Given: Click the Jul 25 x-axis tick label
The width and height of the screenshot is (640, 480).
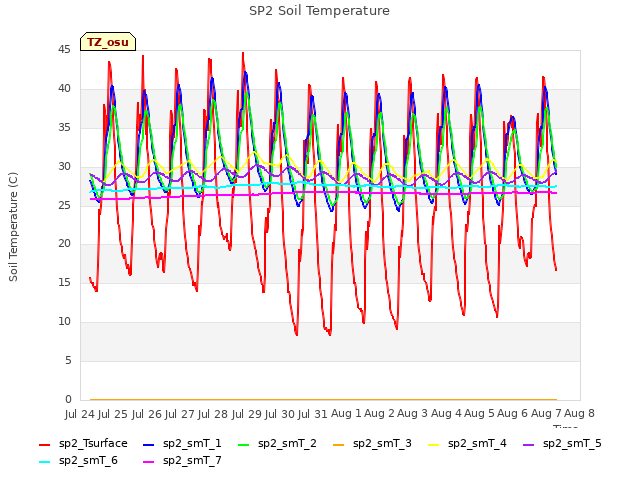Looking at the screenshot, I should click(x=114, y=414).
